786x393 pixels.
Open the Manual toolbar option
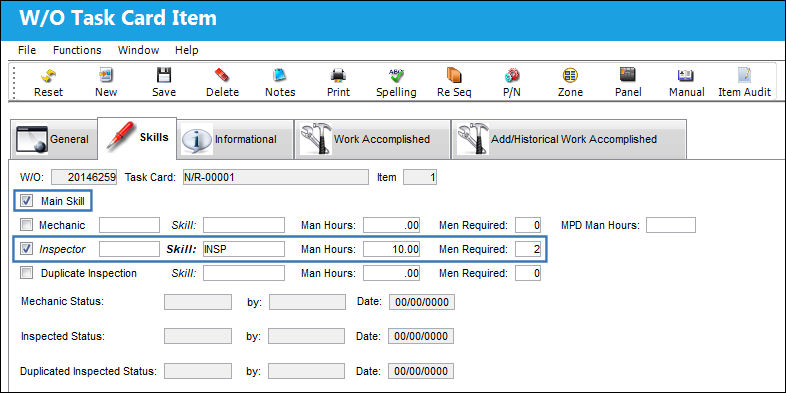pos(686,76)
